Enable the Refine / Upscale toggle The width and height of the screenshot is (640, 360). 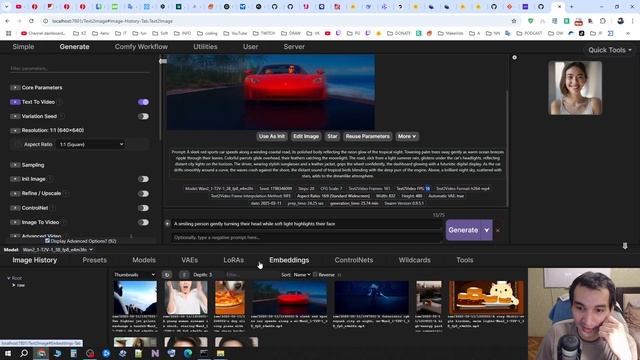[143, 193]
